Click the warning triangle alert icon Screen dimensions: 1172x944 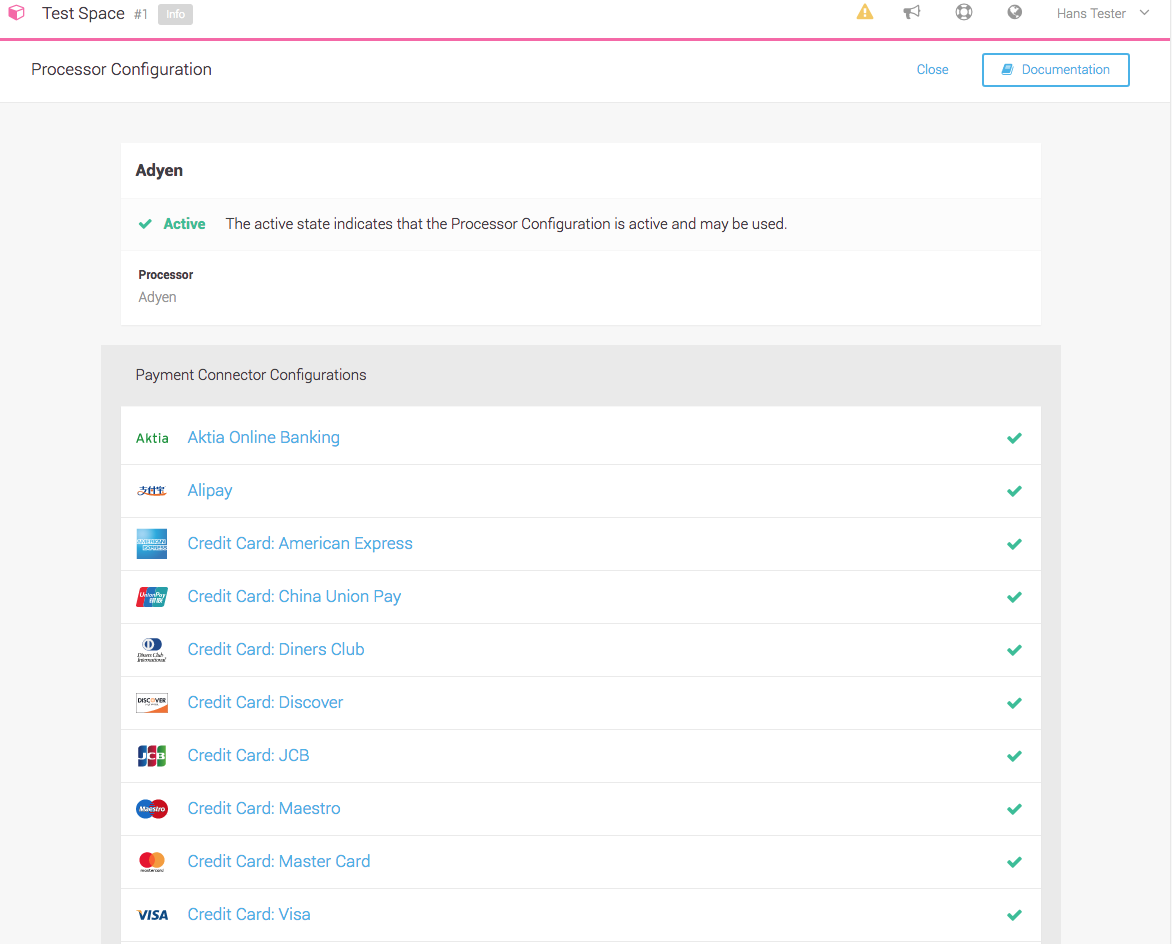(x=864, y=12)
